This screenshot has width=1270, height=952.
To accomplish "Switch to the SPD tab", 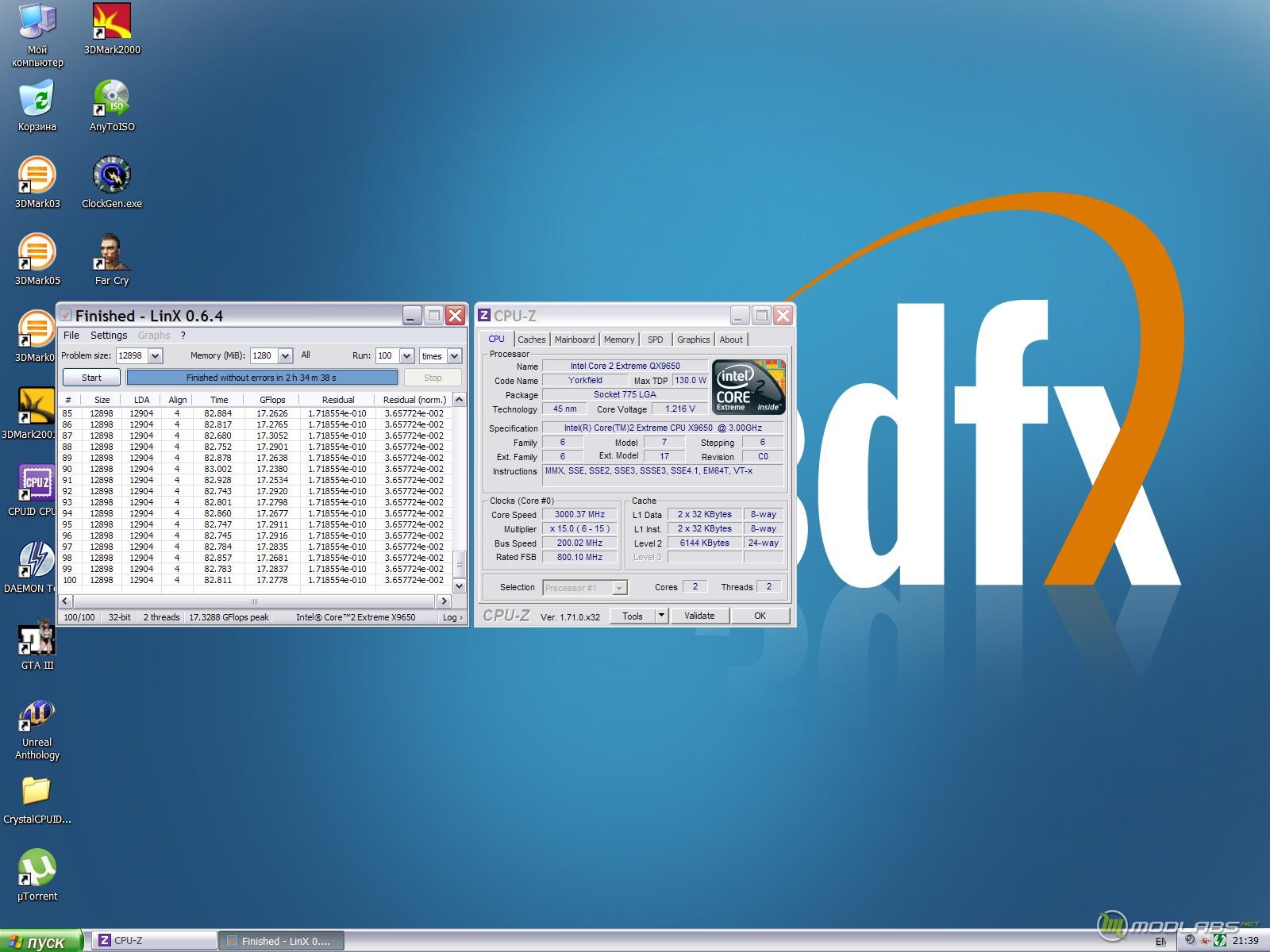I will [655, 340].
